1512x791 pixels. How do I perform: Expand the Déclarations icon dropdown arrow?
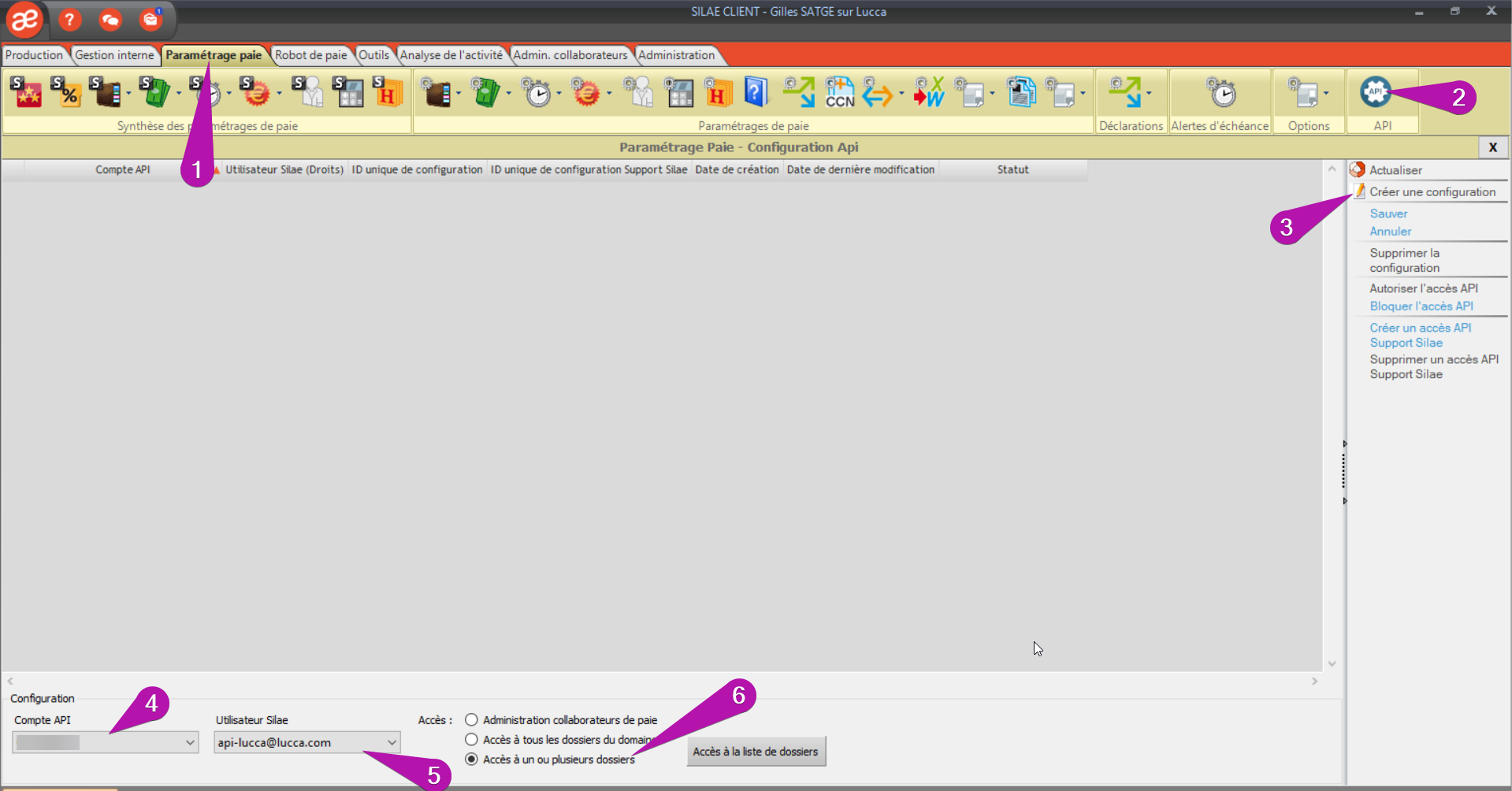1149,94
